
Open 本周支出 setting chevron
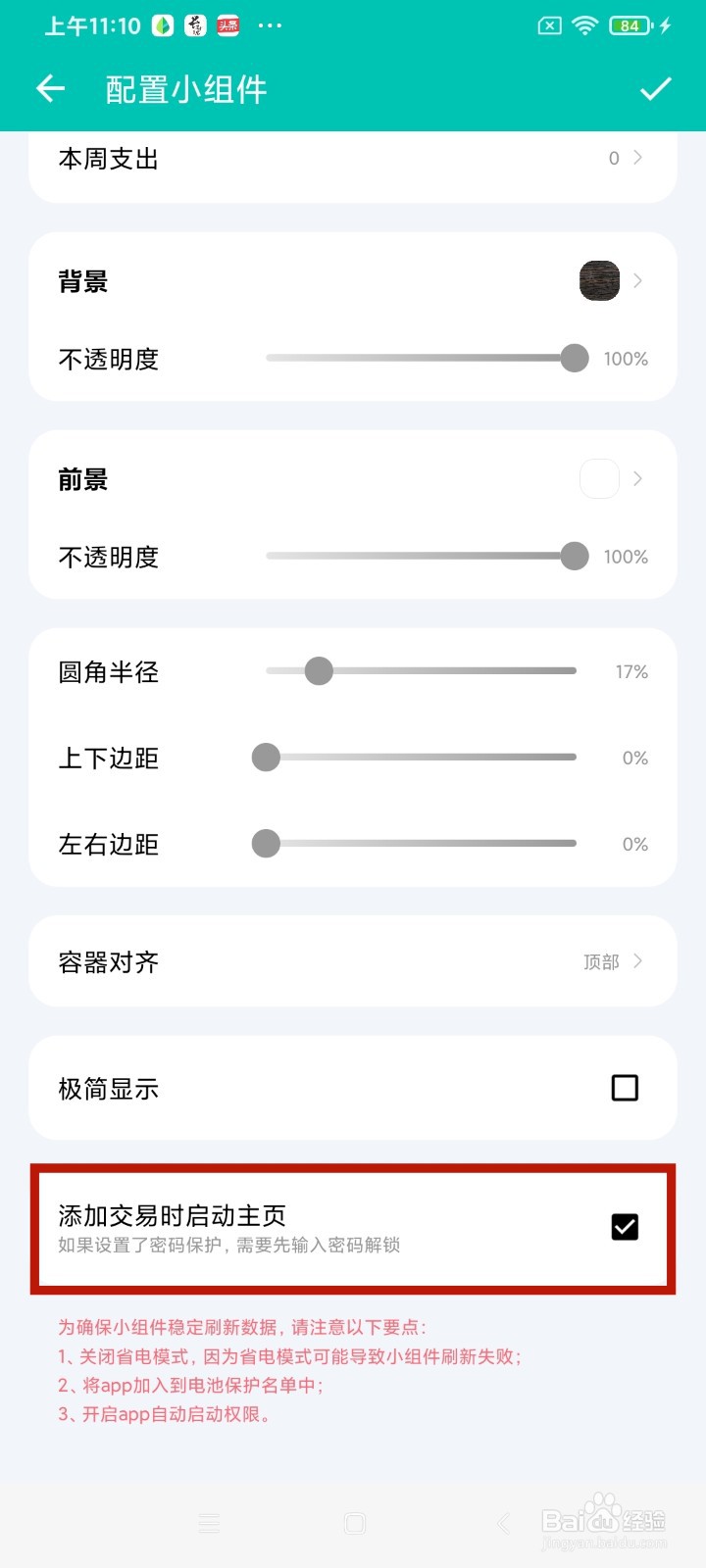tap(637, 158)
